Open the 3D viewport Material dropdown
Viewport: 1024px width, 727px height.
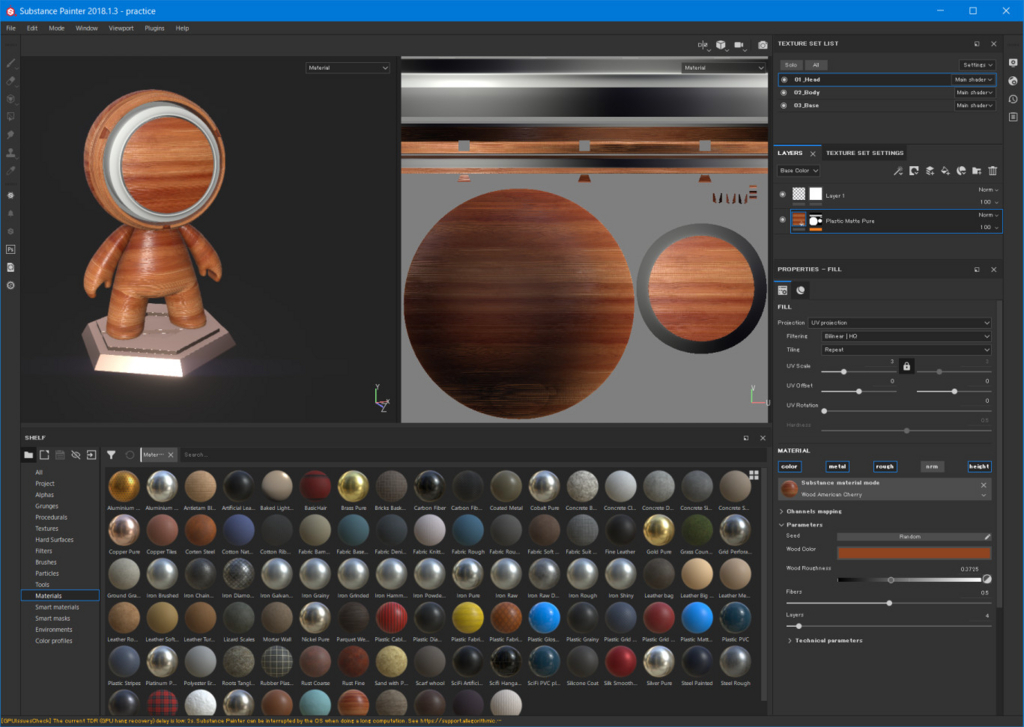tap(348, 68)
